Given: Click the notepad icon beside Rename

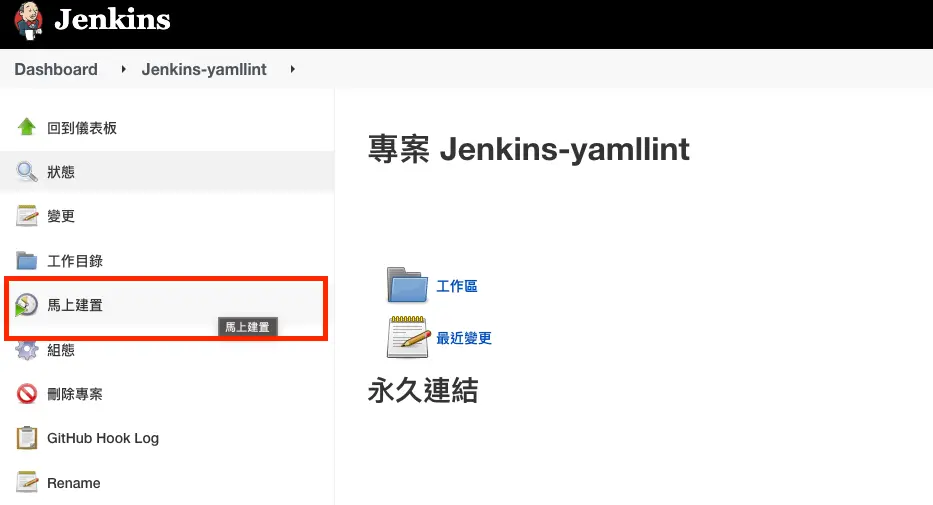Looking at the screenshot, I should 27,482.
